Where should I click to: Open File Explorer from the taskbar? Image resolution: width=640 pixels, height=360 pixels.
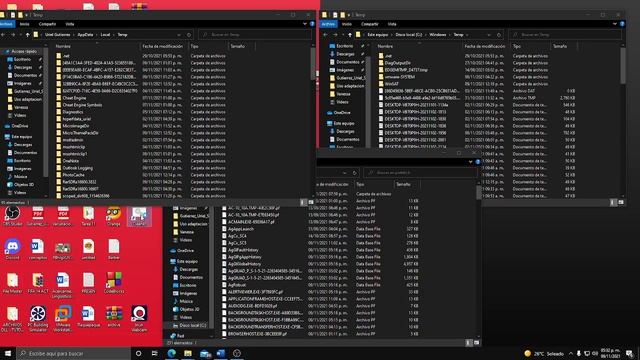188,353
